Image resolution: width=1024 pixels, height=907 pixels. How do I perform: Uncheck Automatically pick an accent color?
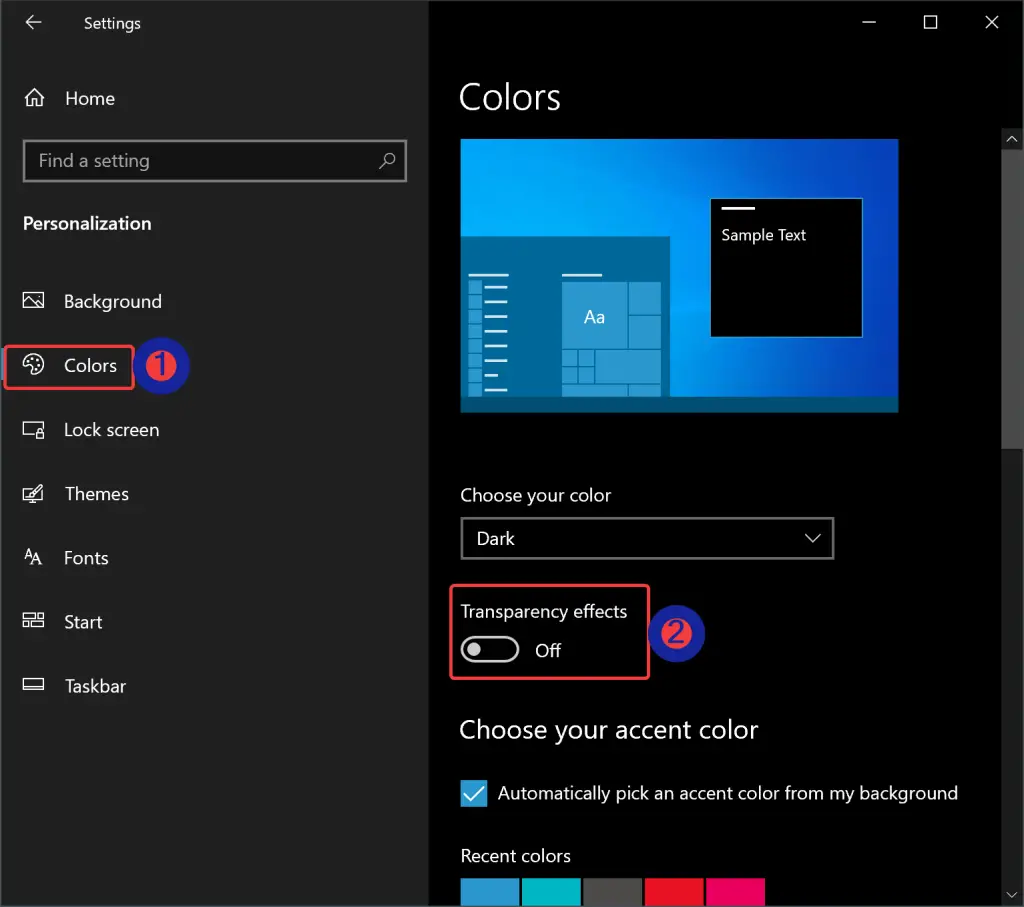click(474, 793)
